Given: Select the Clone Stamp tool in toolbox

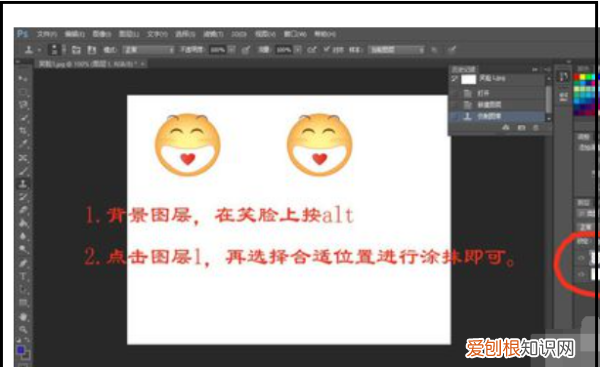Looking at the screenshot, I should click(23, 184).
